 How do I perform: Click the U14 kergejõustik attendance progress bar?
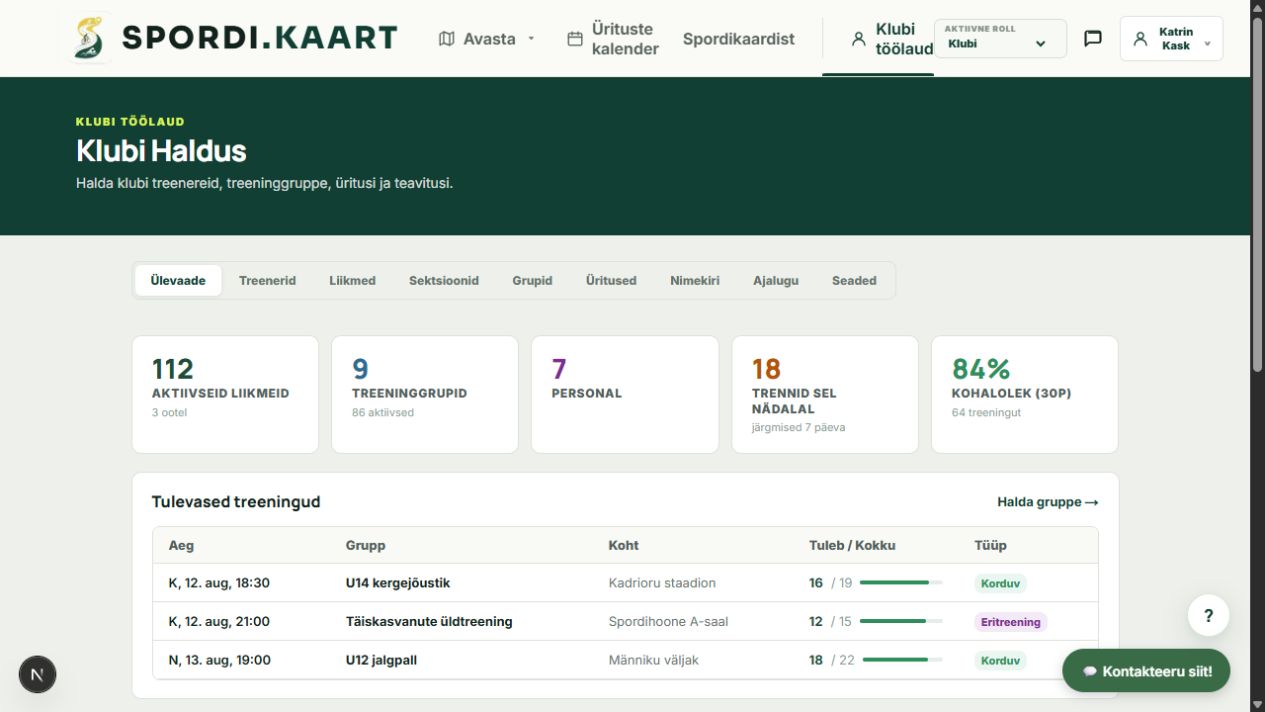(x=901, y=583)
